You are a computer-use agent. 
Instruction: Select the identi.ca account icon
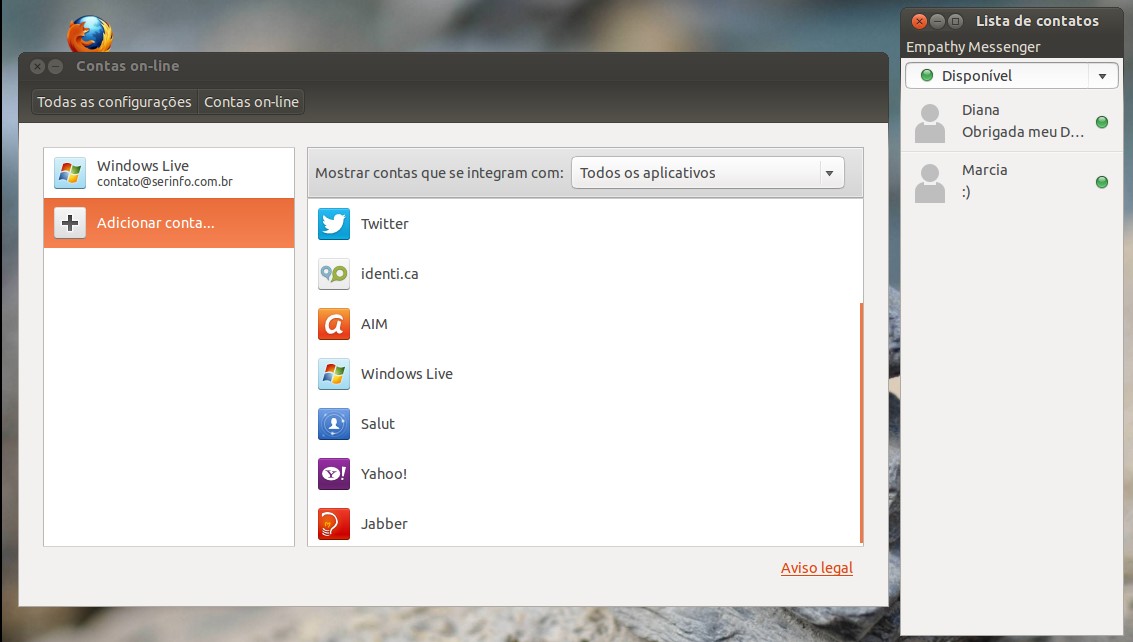[x=334, y=274]
